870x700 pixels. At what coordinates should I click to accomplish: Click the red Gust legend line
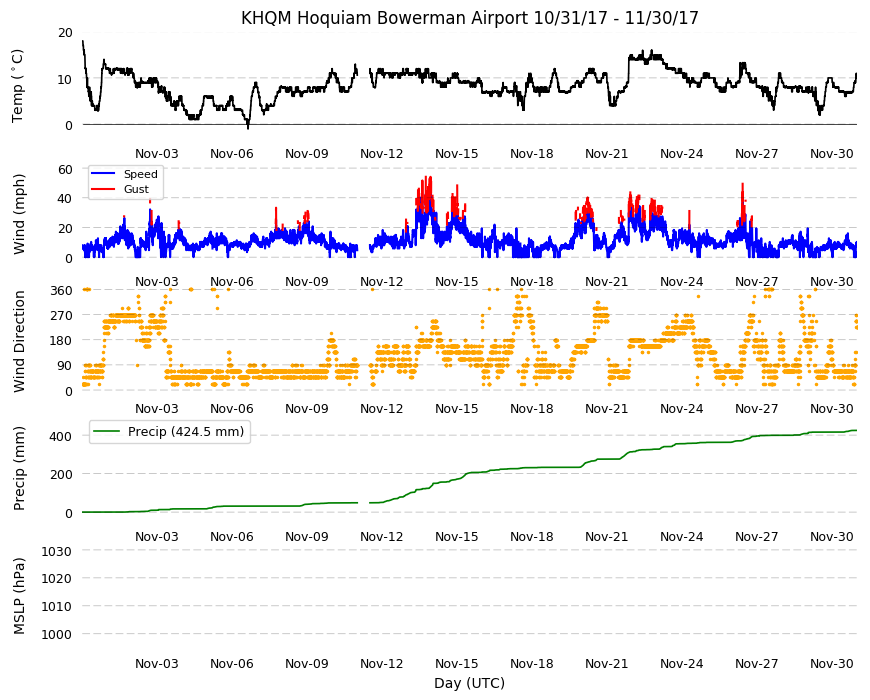coord(103,189)
